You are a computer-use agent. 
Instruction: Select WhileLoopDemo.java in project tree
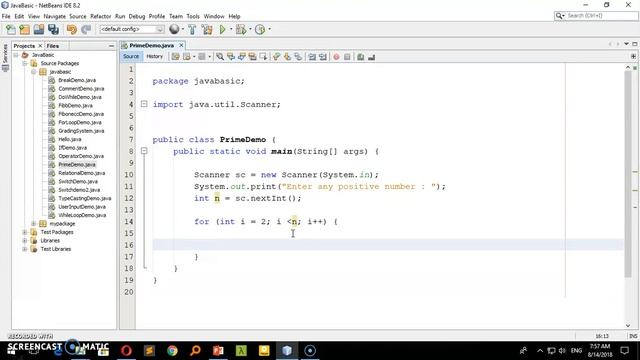point(82,215)
